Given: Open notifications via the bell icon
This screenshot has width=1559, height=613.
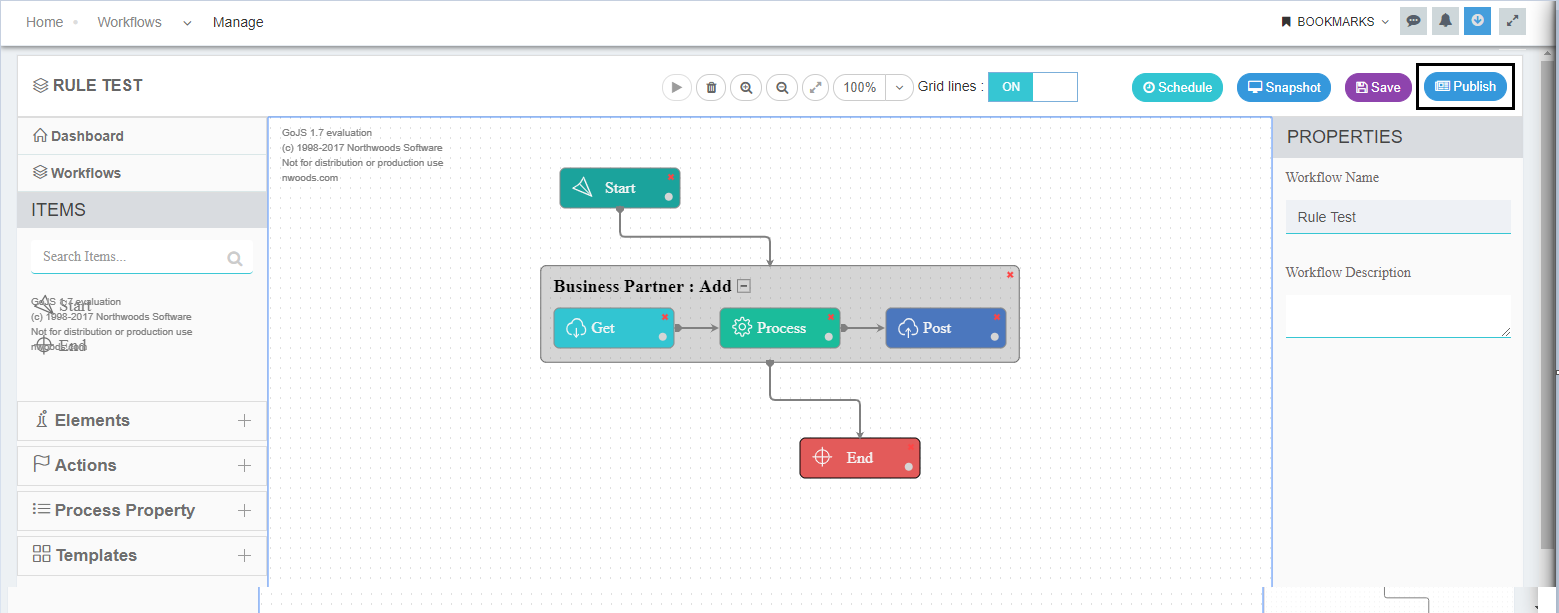Looking at the screenshot, I should (x=1444, y=20).
